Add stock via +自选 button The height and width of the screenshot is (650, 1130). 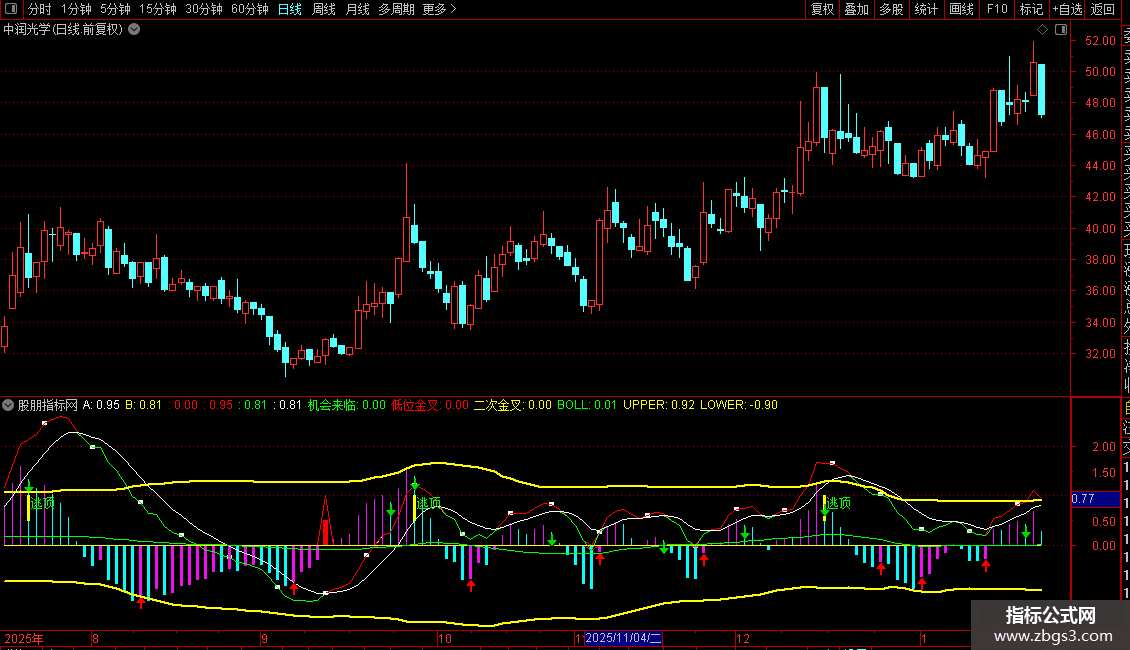click(1067, 9)
